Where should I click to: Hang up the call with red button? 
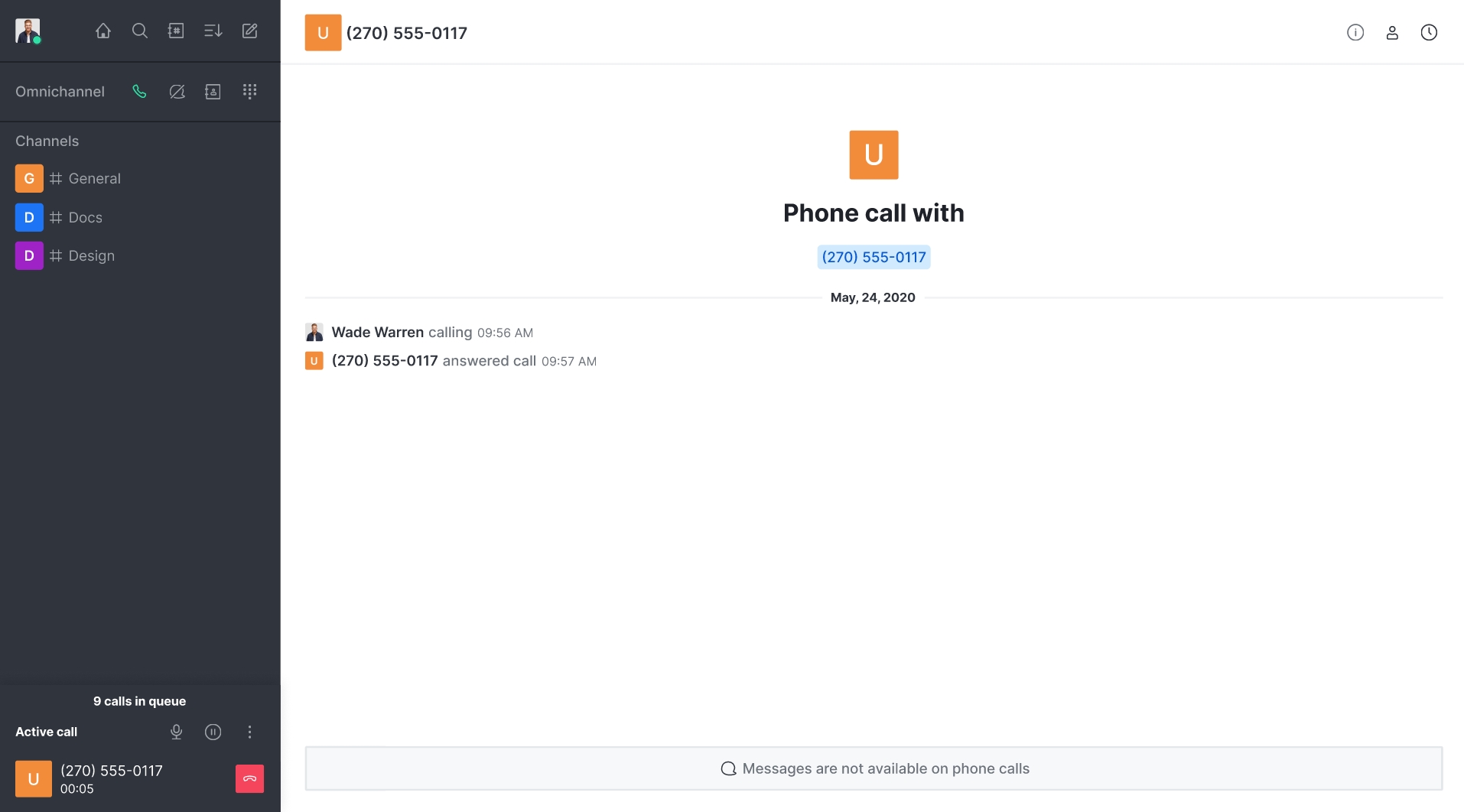[x=249, y=778]
